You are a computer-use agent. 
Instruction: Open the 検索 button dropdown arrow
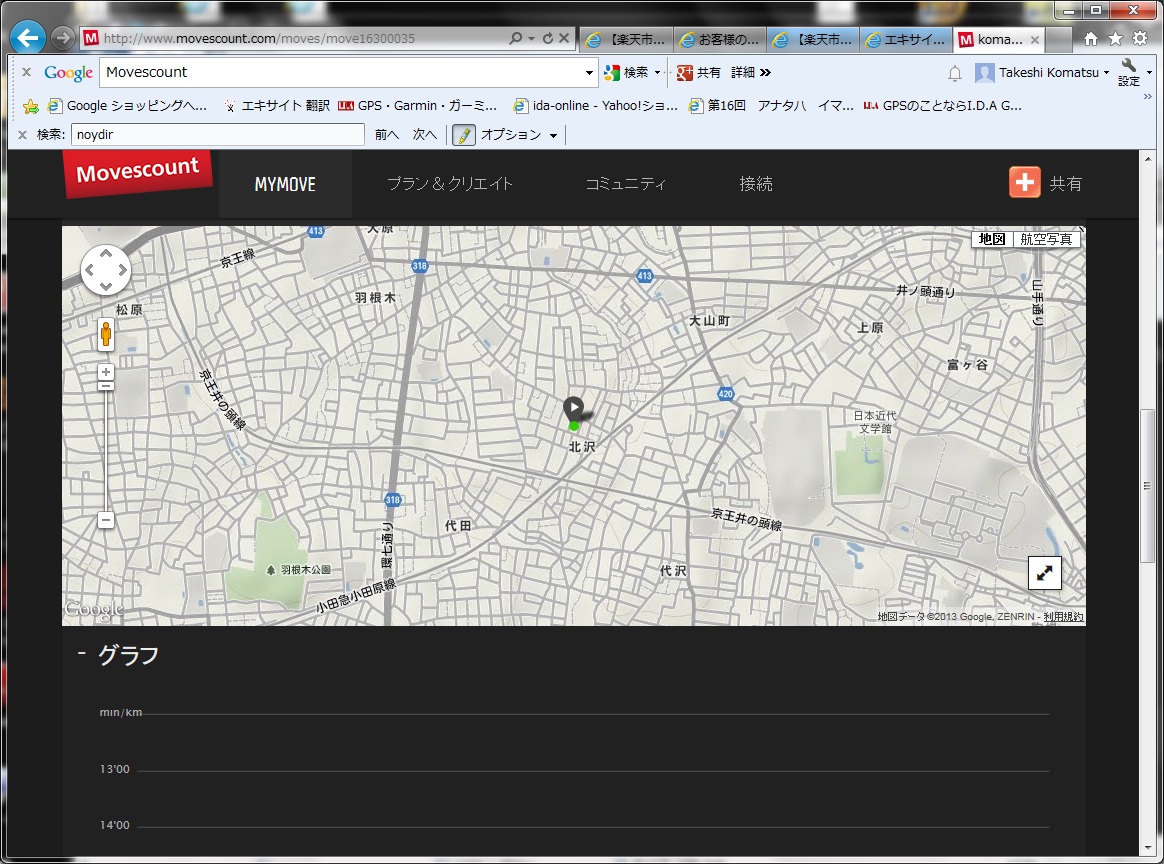point(657,73)
